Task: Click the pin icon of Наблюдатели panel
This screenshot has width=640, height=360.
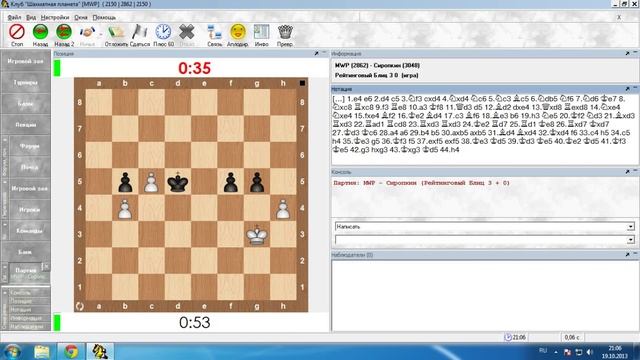Action: pyautogui.click(x=627, y=255)
